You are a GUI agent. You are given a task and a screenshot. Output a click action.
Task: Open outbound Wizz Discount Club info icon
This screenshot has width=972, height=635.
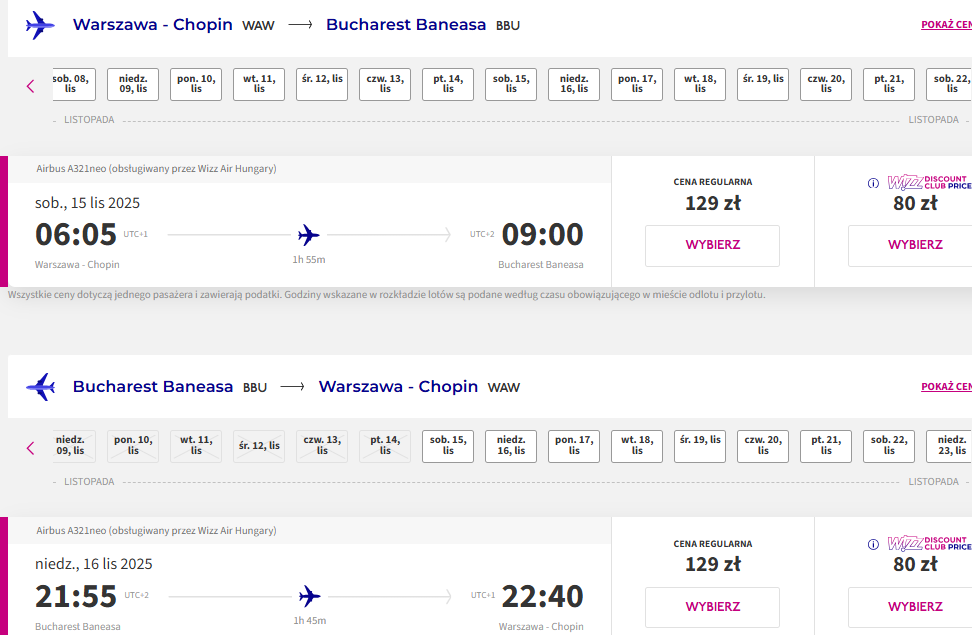click(873, 183)
